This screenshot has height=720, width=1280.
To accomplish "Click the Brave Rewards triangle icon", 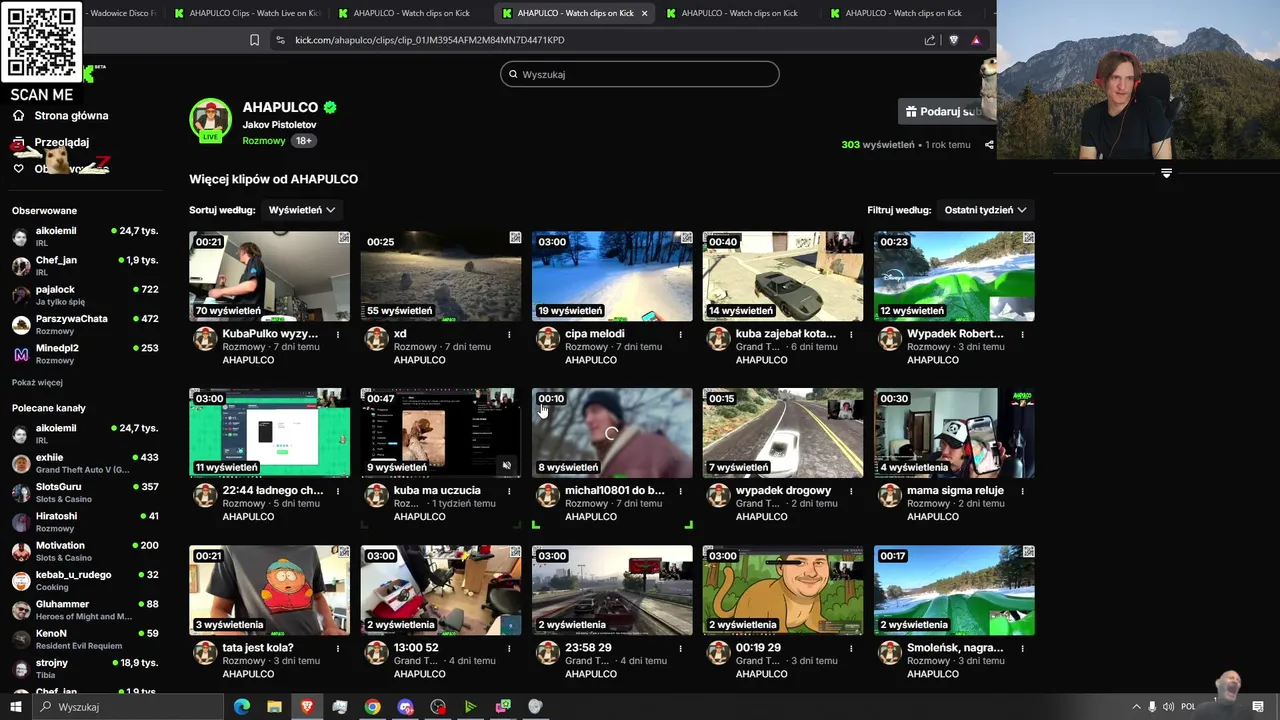I will tap(976, 40).
